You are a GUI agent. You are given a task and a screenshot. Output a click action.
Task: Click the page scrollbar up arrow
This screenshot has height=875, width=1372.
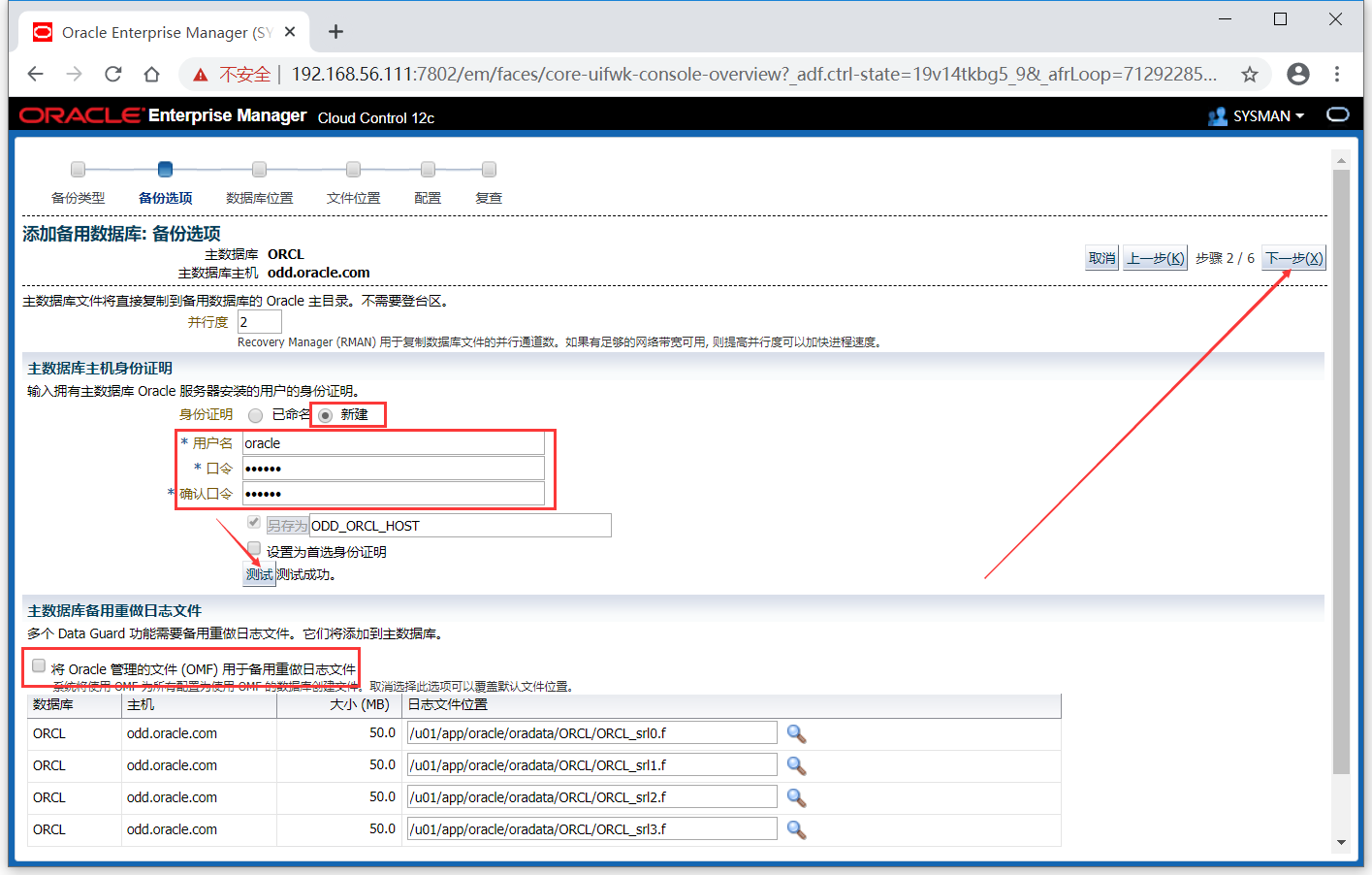pos(1341,160)
